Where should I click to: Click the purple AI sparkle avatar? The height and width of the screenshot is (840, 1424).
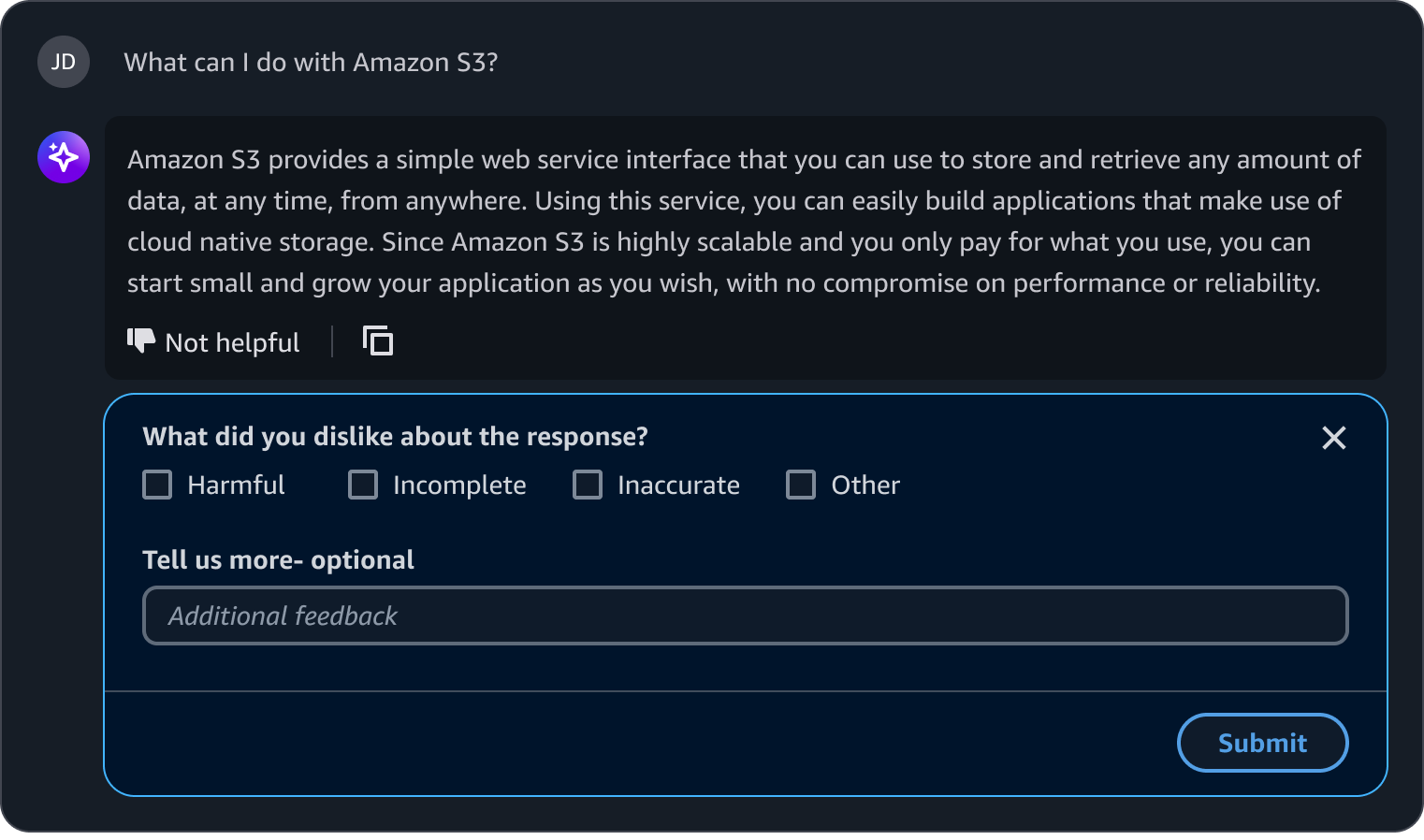click(64, 157)
